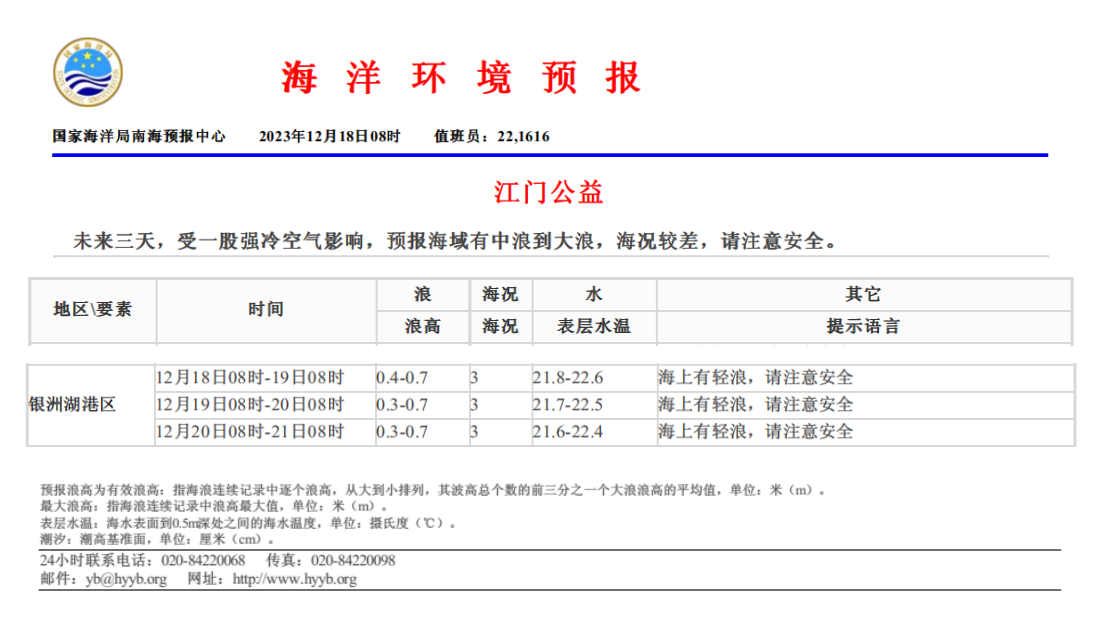Click the 2023年12月18日08时 issue date
Screen dimensions: 1109x623
pyautogui.click(x=329, y=137)
